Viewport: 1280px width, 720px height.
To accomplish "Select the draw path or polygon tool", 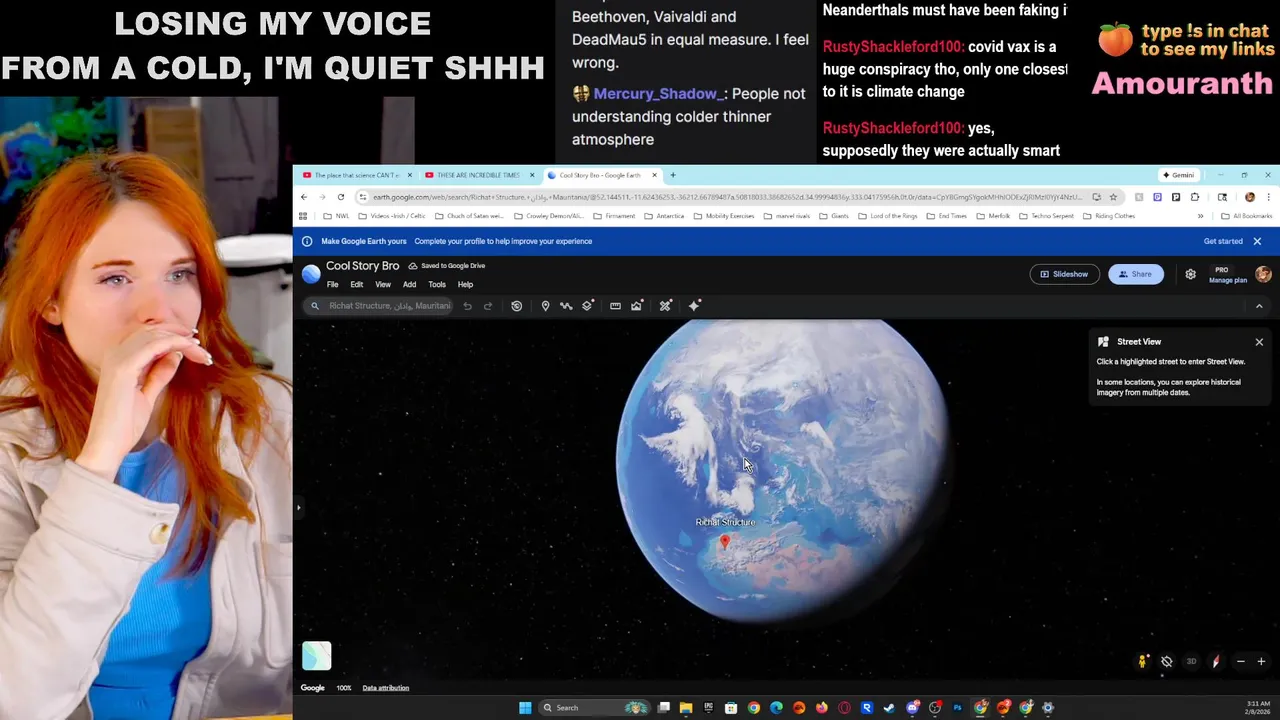I will [566, 306].
